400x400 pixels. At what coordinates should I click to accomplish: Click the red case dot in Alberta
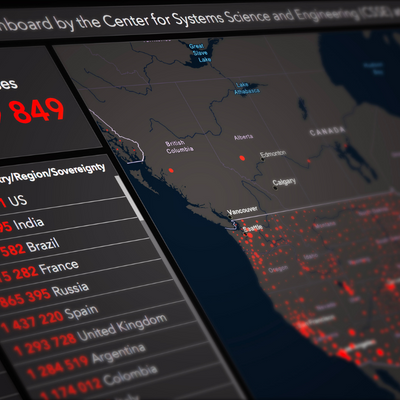pos(242,158)
